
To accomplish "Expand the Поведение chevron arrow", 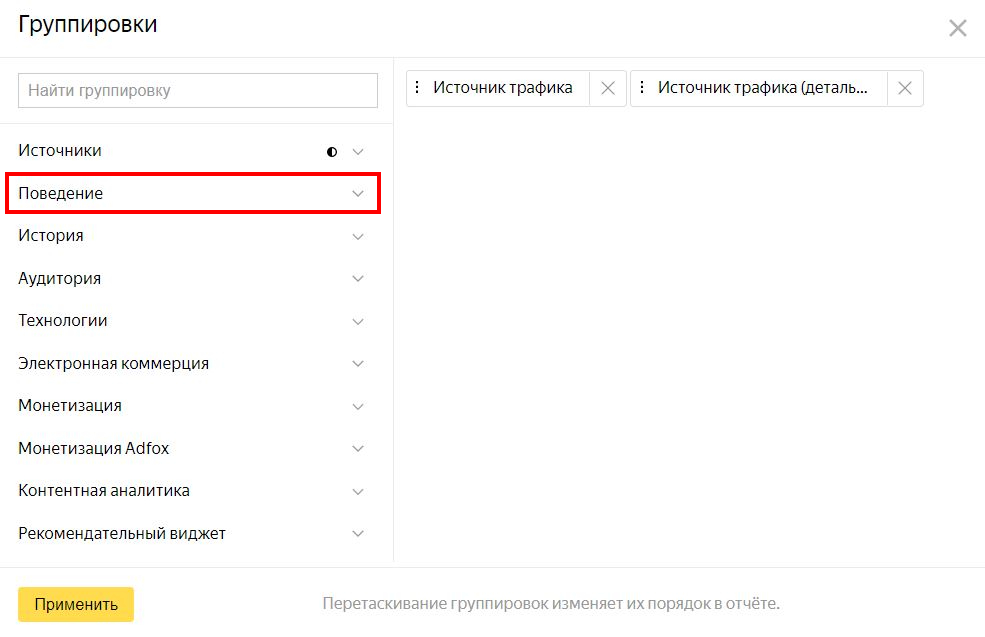I will (358, 194).
